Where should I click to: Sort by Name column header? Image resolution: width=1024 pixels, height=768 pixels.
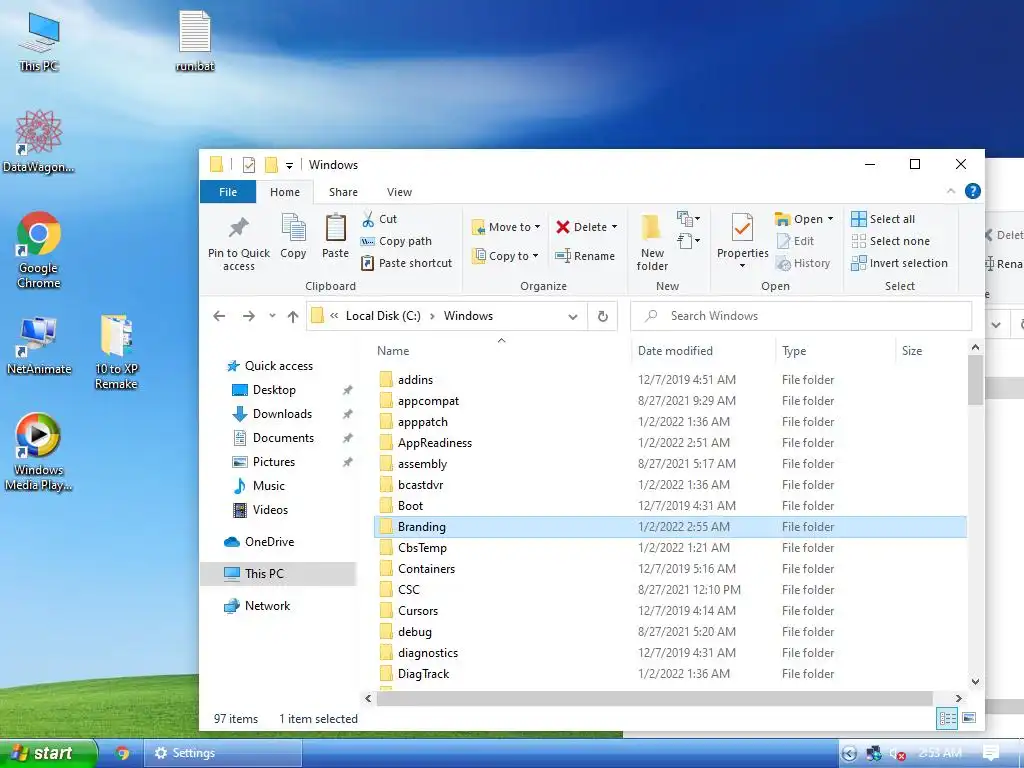click(393, 351)
